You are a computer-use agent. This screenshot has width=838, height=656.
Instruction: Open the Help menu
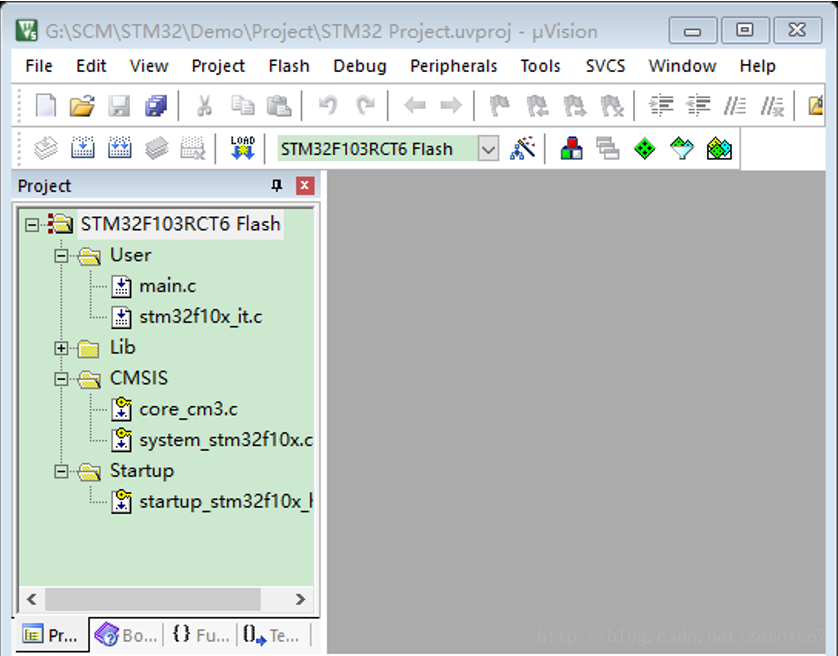(x=757, y=66)
